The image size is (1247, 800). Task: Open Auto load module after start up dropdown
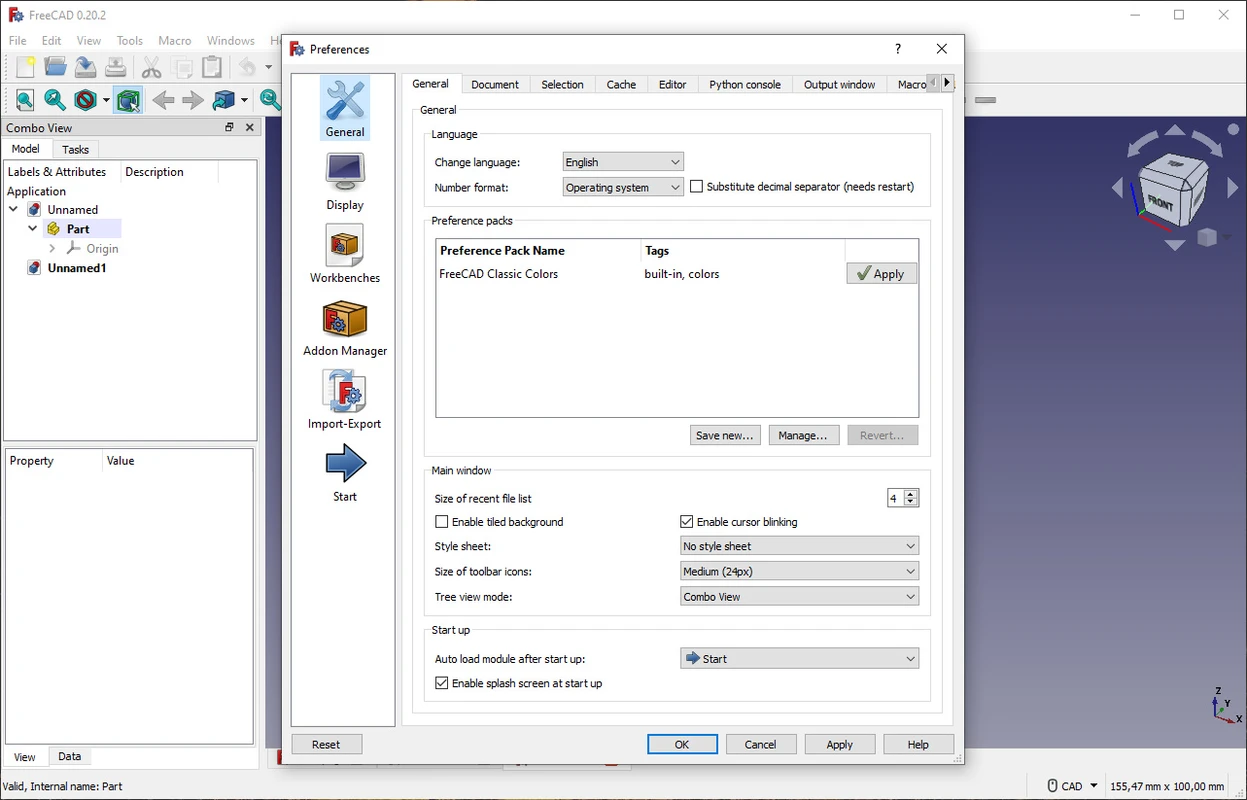pyautogui.click(x=799, y=658)
